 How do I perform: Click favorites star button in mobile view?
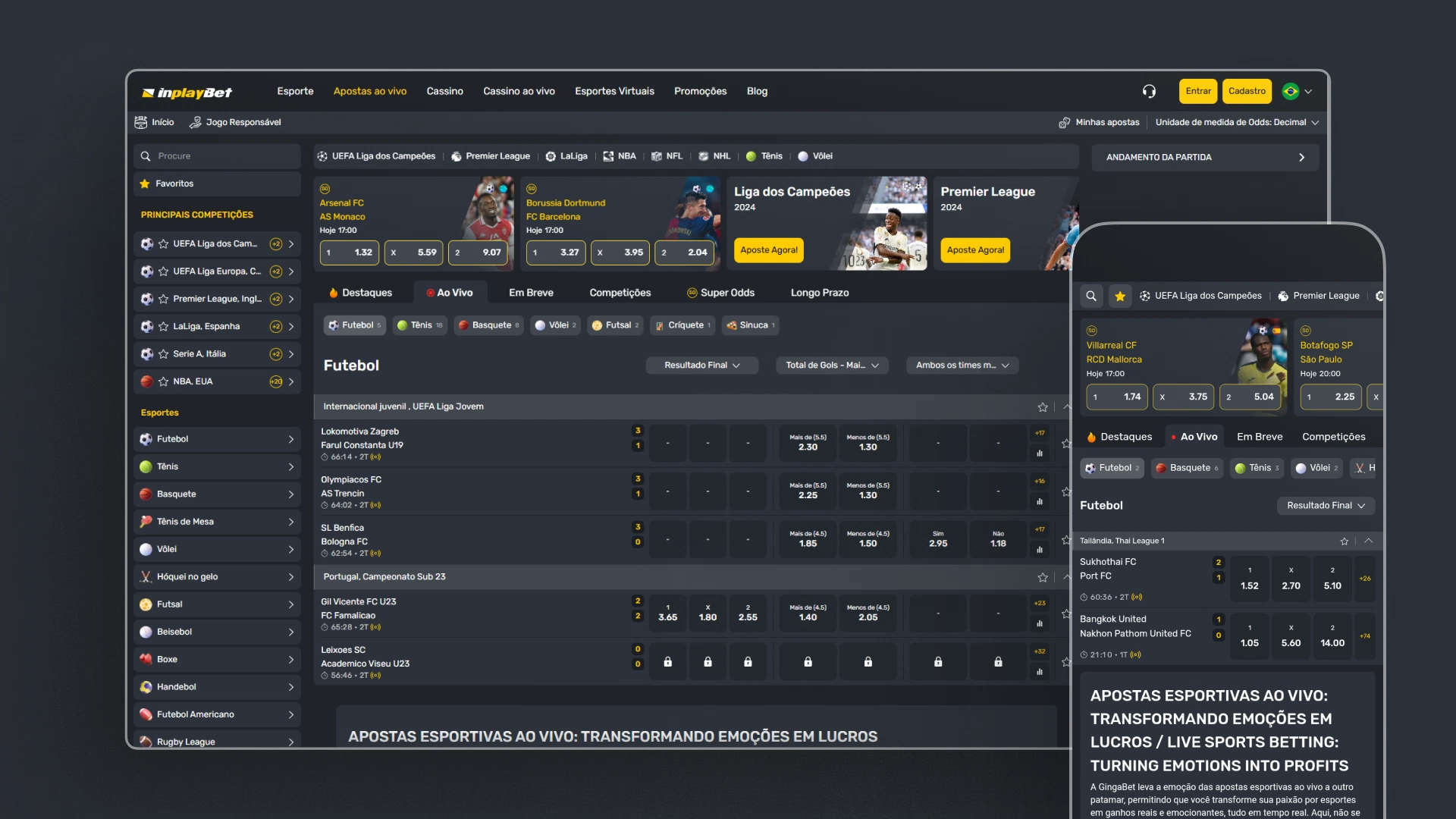[x=1120, y=296]
